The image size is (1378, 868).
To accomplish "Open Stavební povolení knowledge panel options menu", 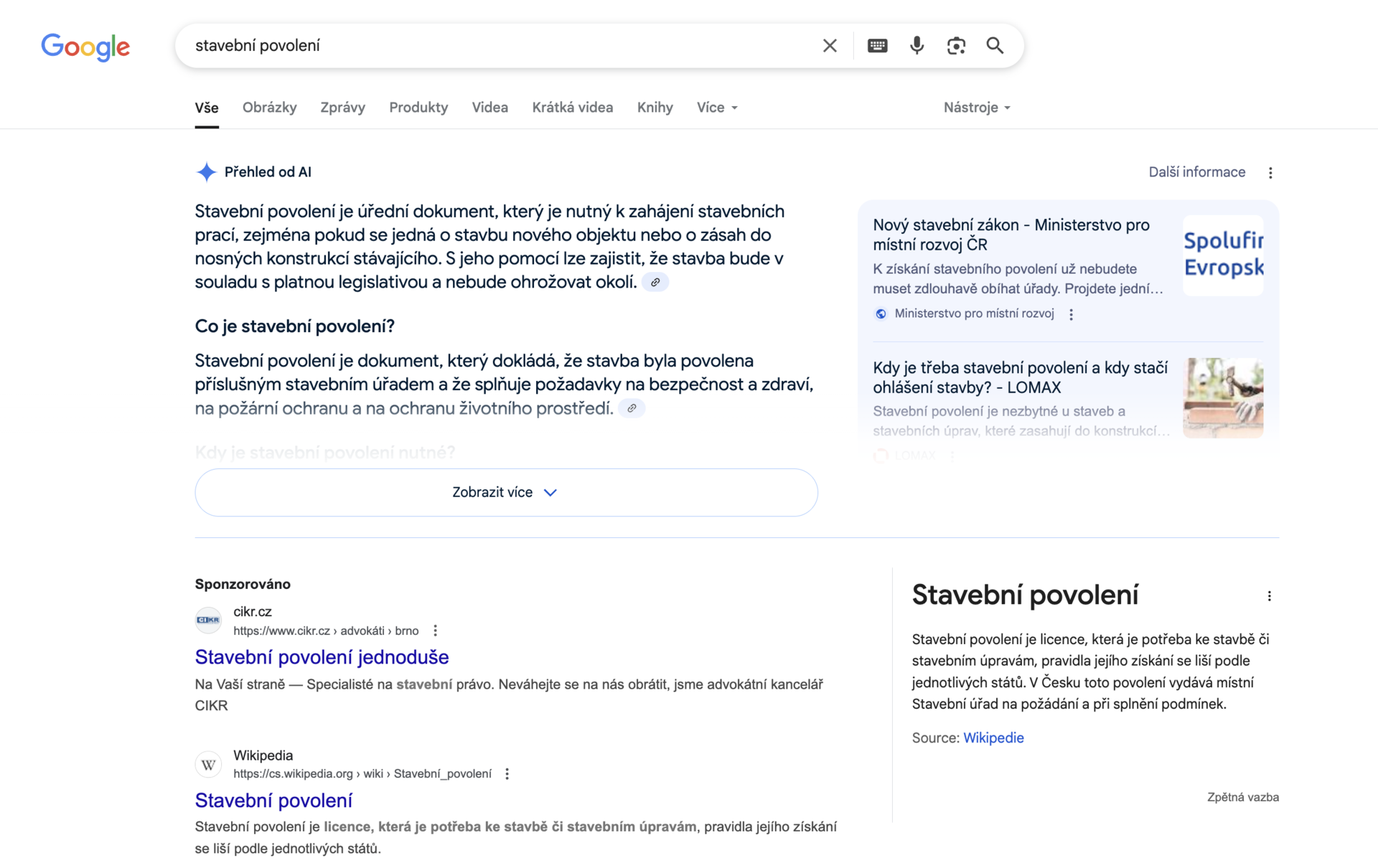I will 1269,596.
